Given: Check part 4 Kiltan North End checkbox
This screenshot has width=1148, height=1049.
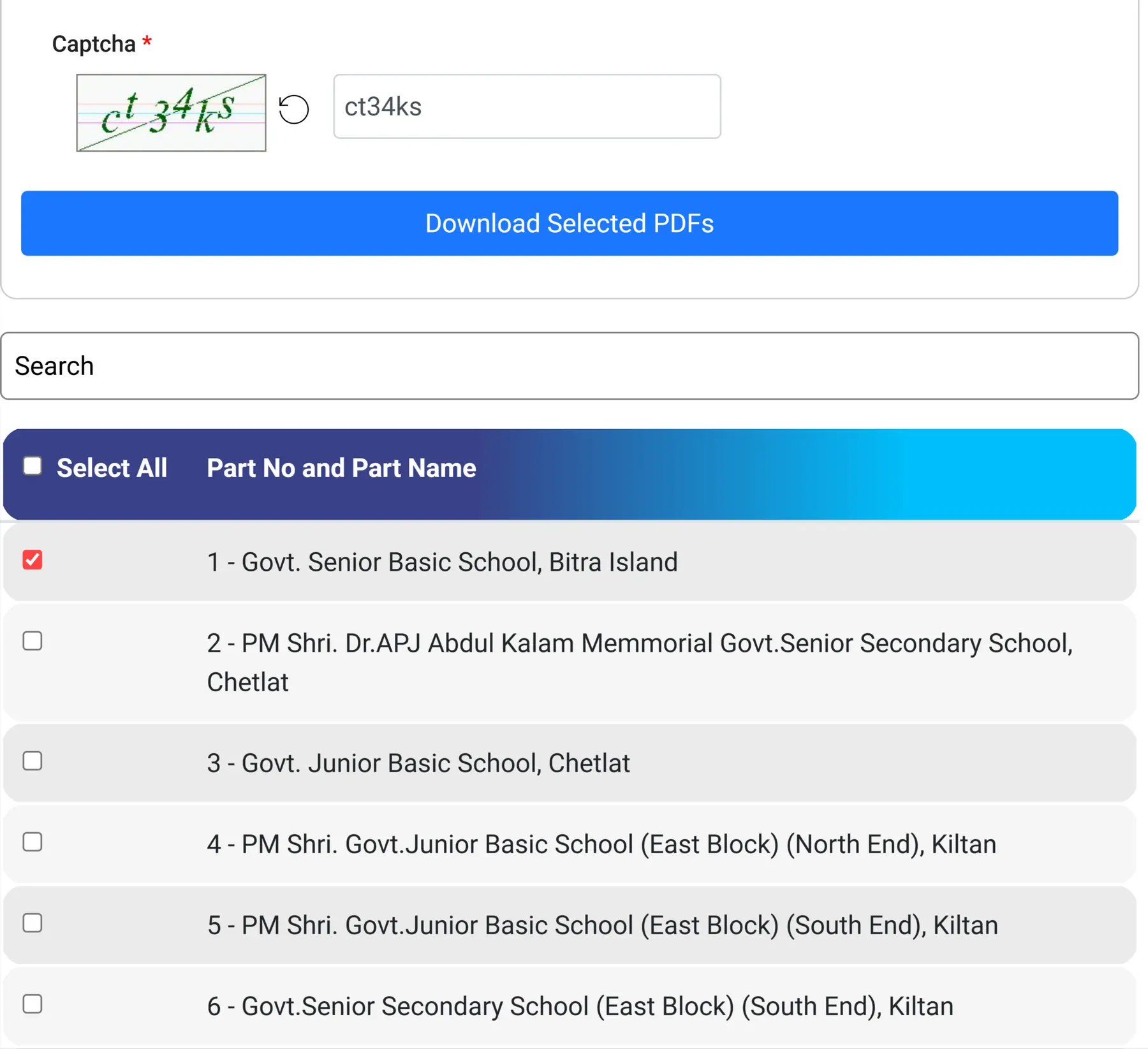Looking at the screenshot, I should point(33,842).
